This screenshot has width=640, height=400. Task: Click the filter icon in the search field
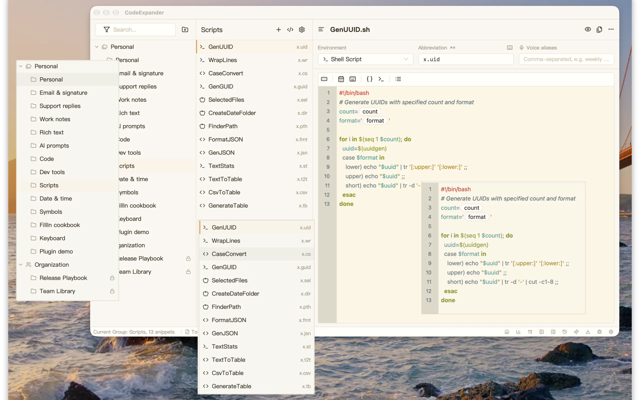coord(107,29)
